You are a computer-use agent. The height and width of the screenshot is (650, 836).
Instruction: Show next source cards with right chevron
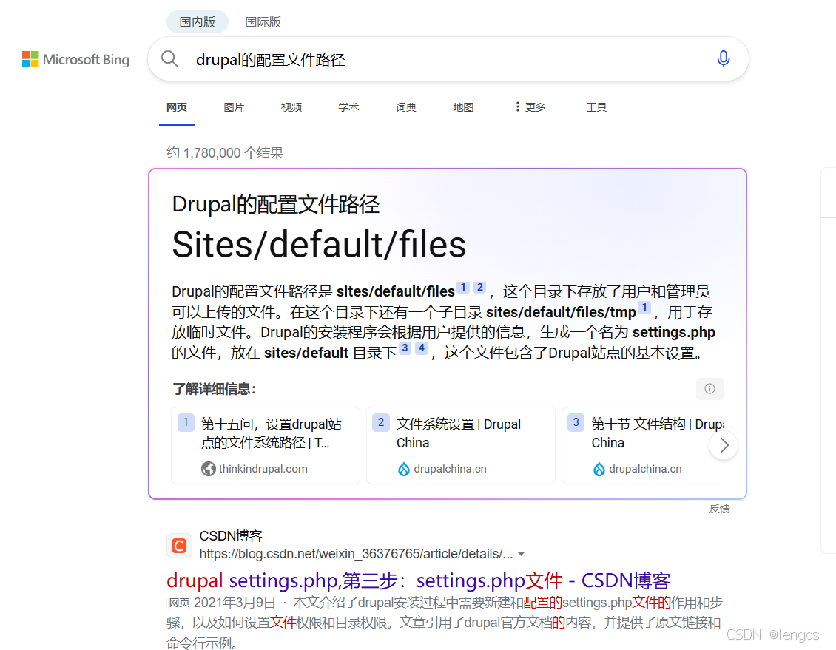724,445
